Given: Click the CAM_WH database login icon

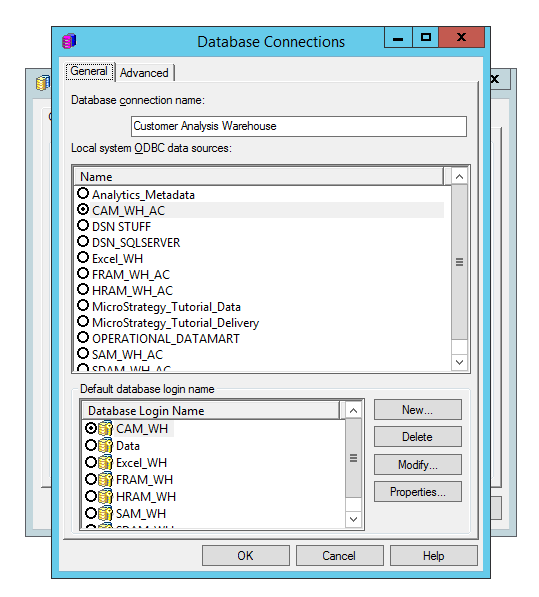Looking at the screenshot, I should [105, 428].
